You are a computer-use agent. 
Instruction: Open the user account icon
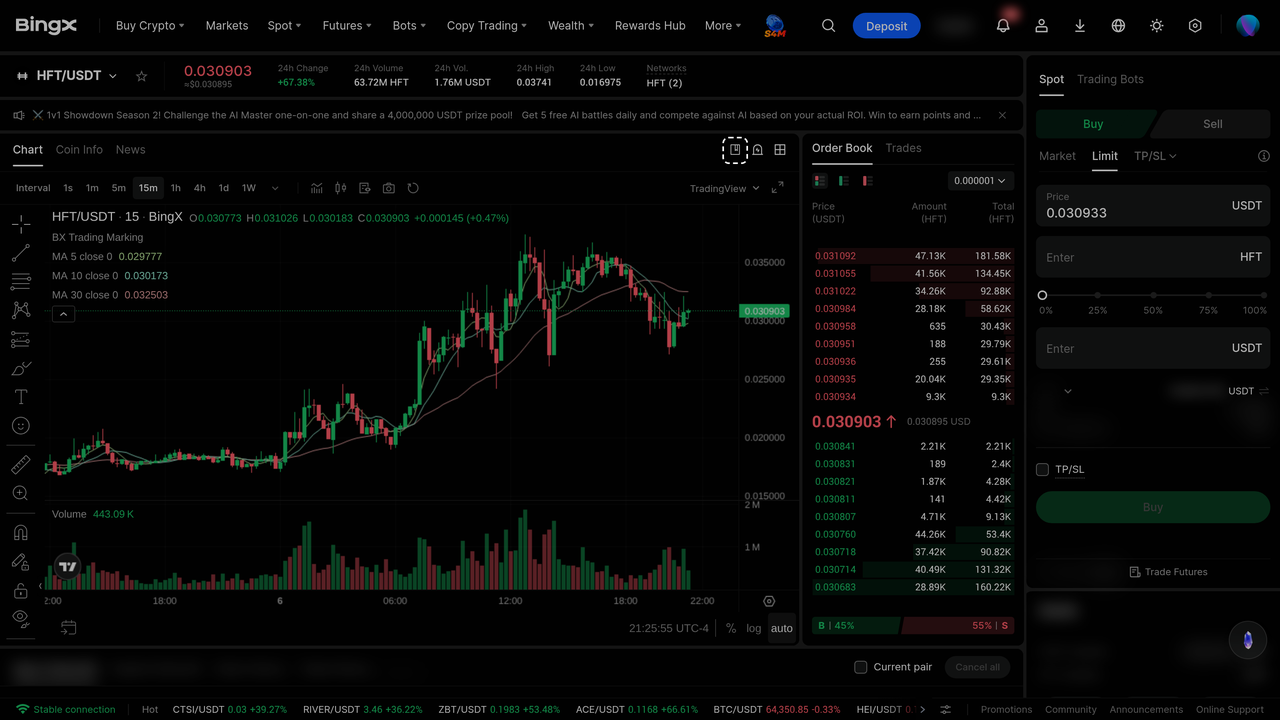point(1041,26)
